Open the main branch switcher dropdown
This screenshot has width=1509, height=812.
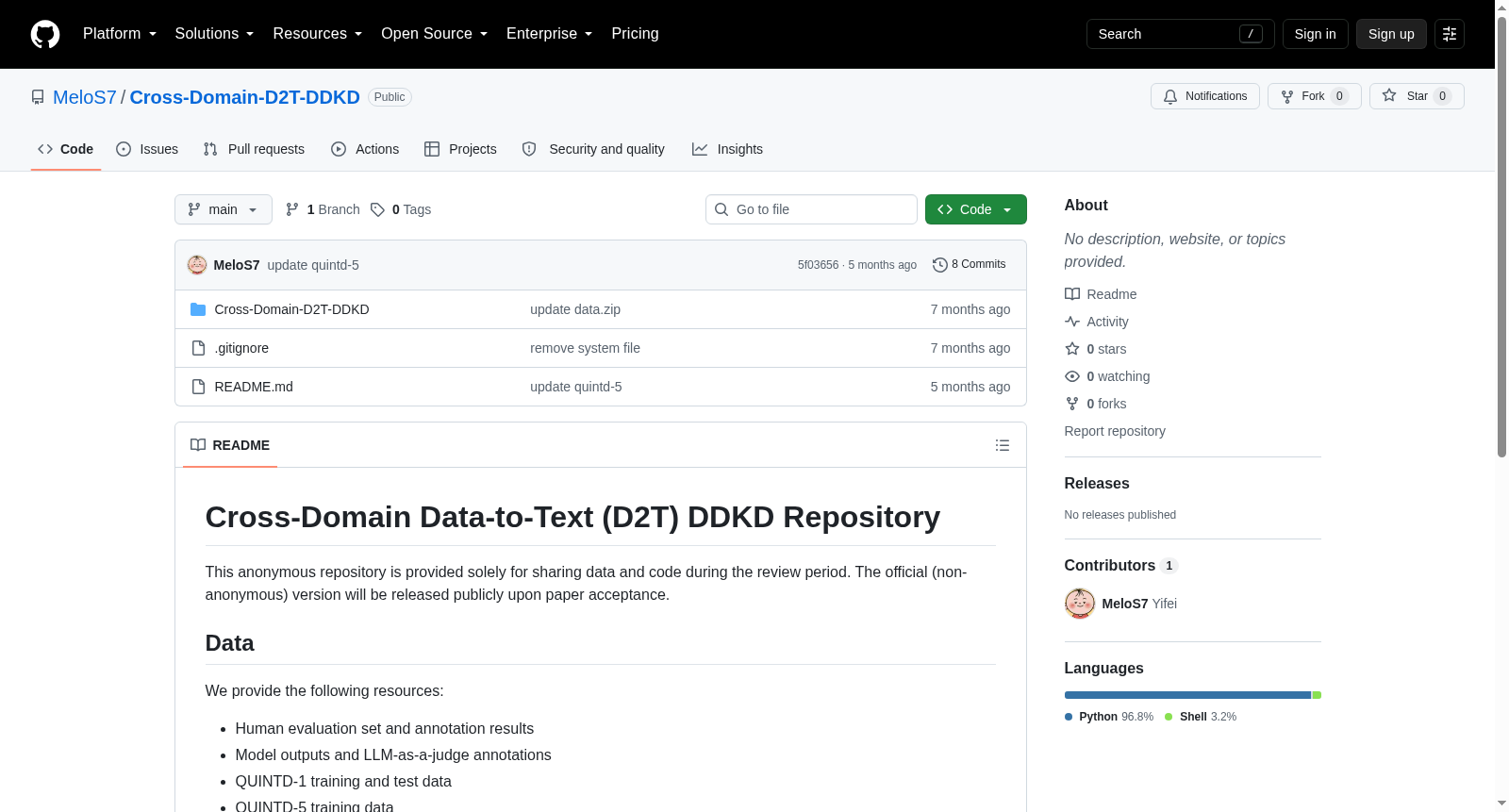[x=224, y=209]
